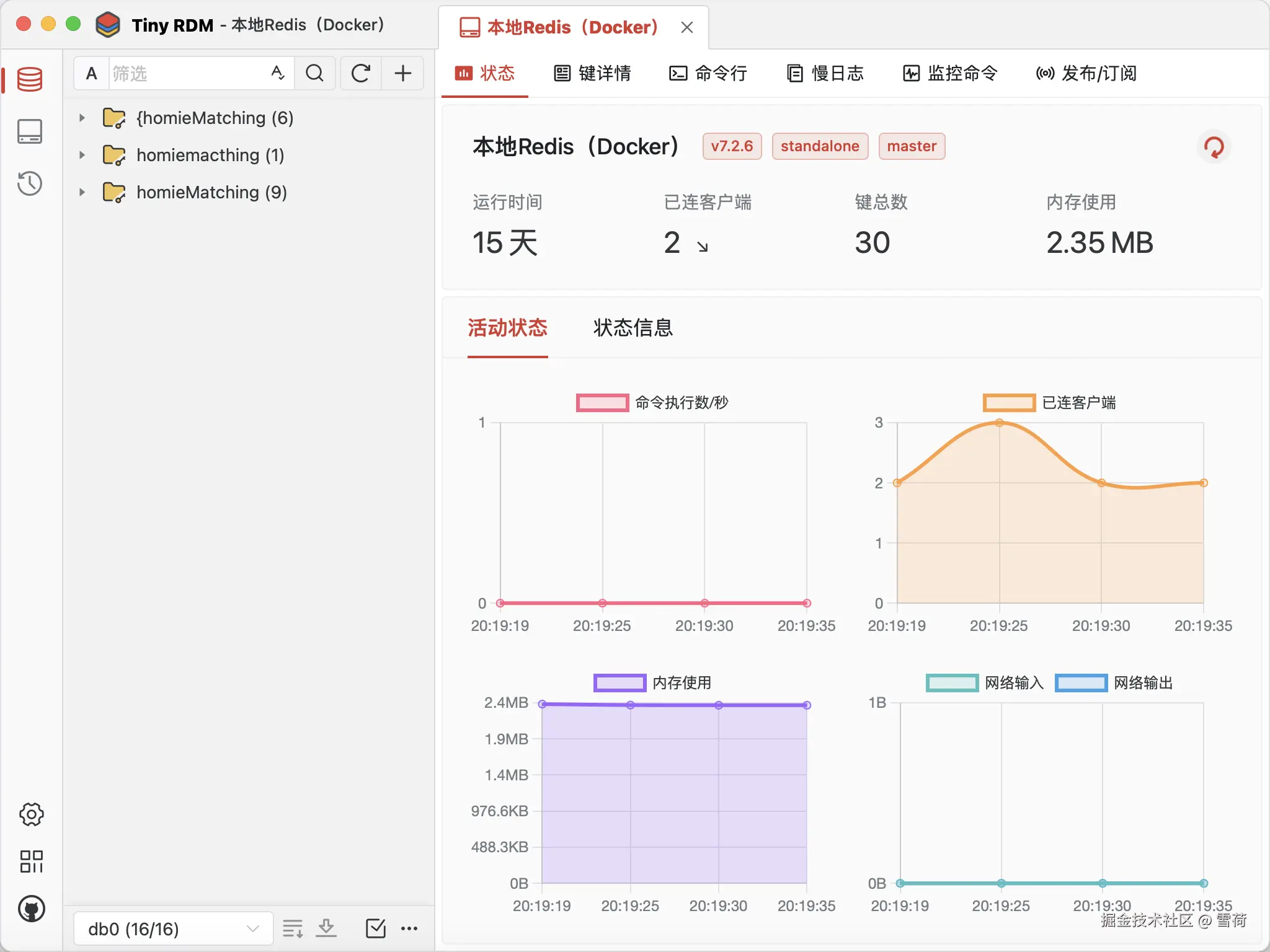Screen dimensions: 1270x952
Task: Toggle multi-select check mode icon
Action: (x=375, y=928)
